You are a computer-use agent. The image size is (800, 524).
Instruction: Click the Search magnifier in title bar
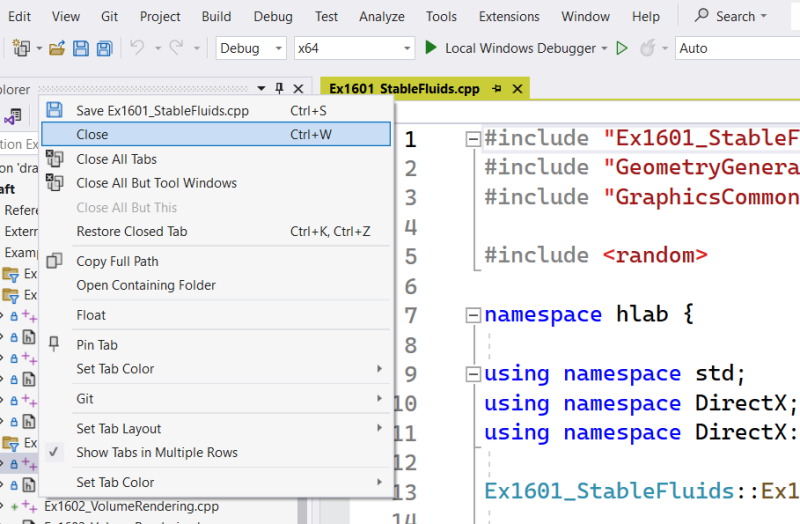(x=703, y=16)
